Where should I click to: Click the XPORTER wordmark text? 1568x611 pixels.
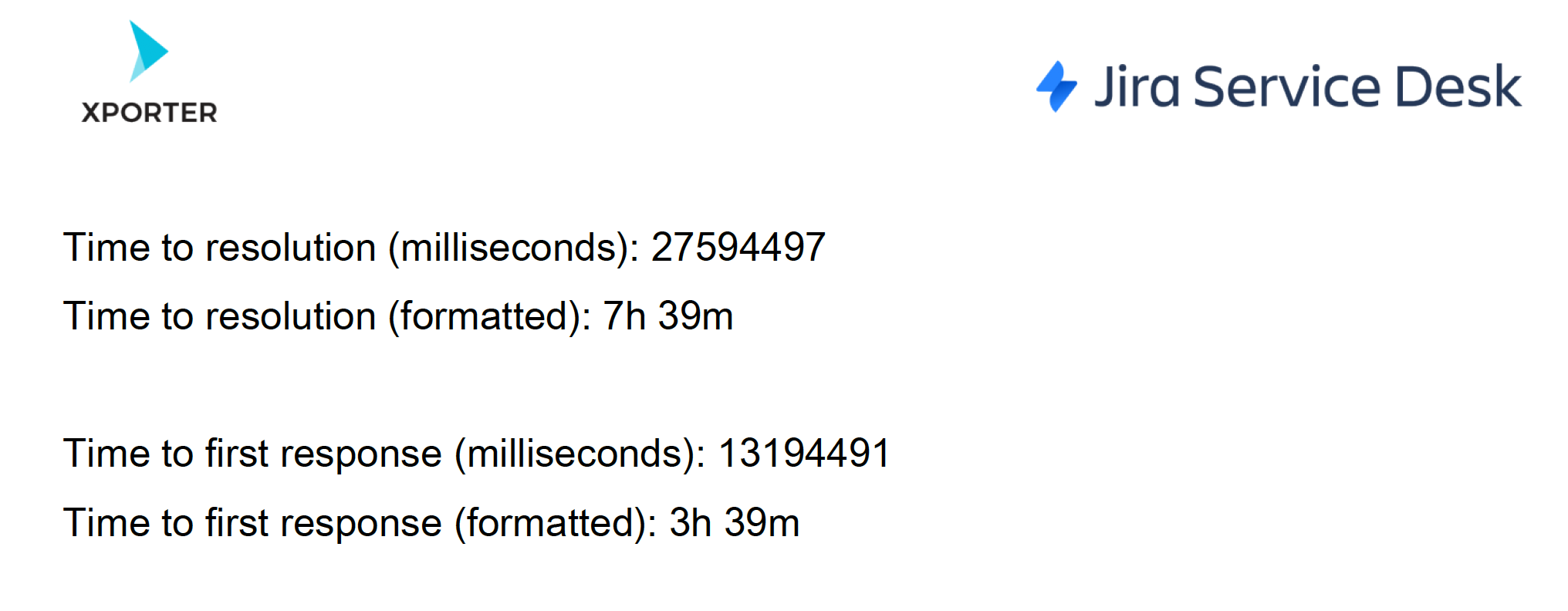150,113
